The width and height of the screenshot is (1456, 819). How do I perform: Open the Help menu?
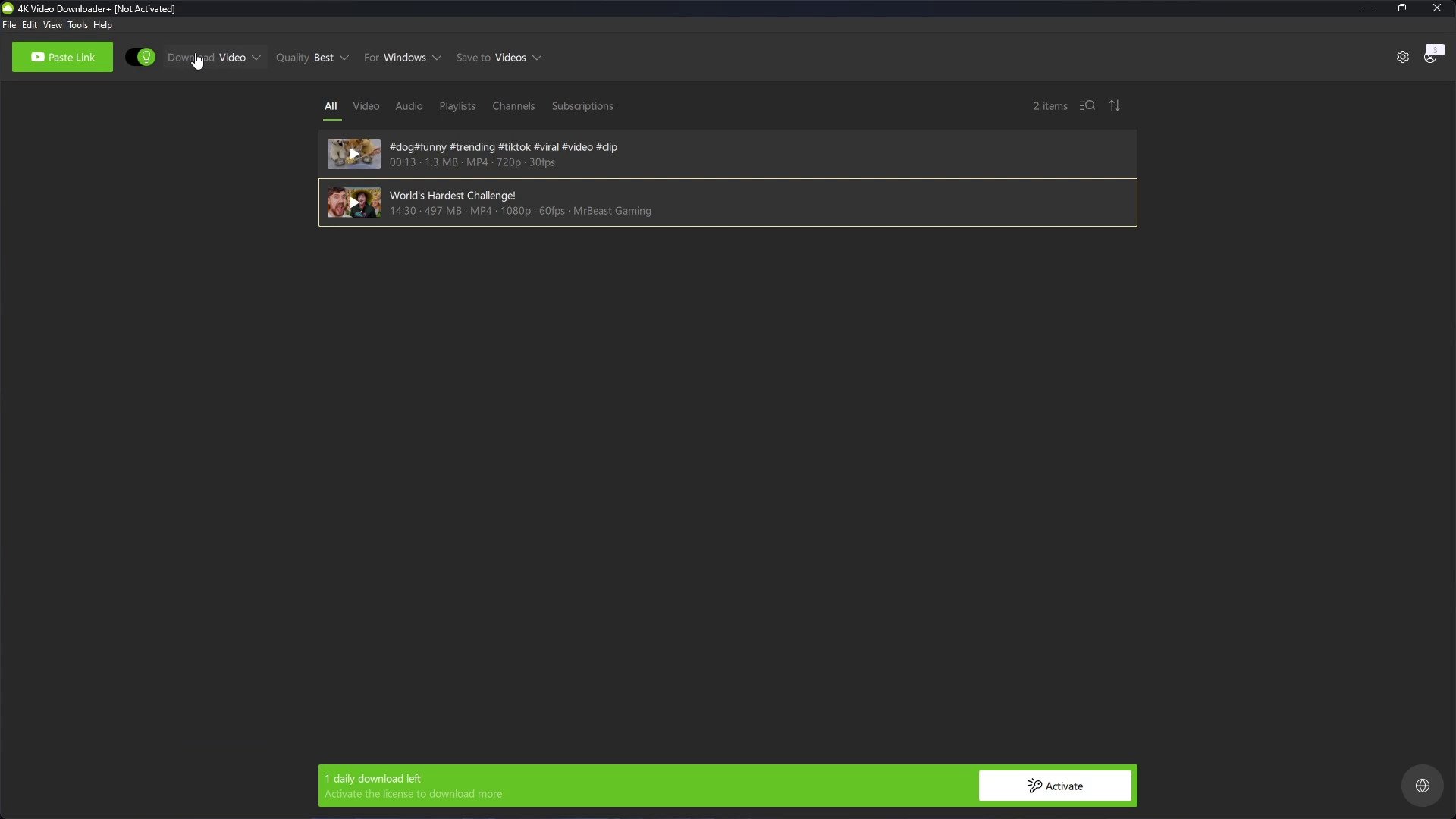click(102, 25)
